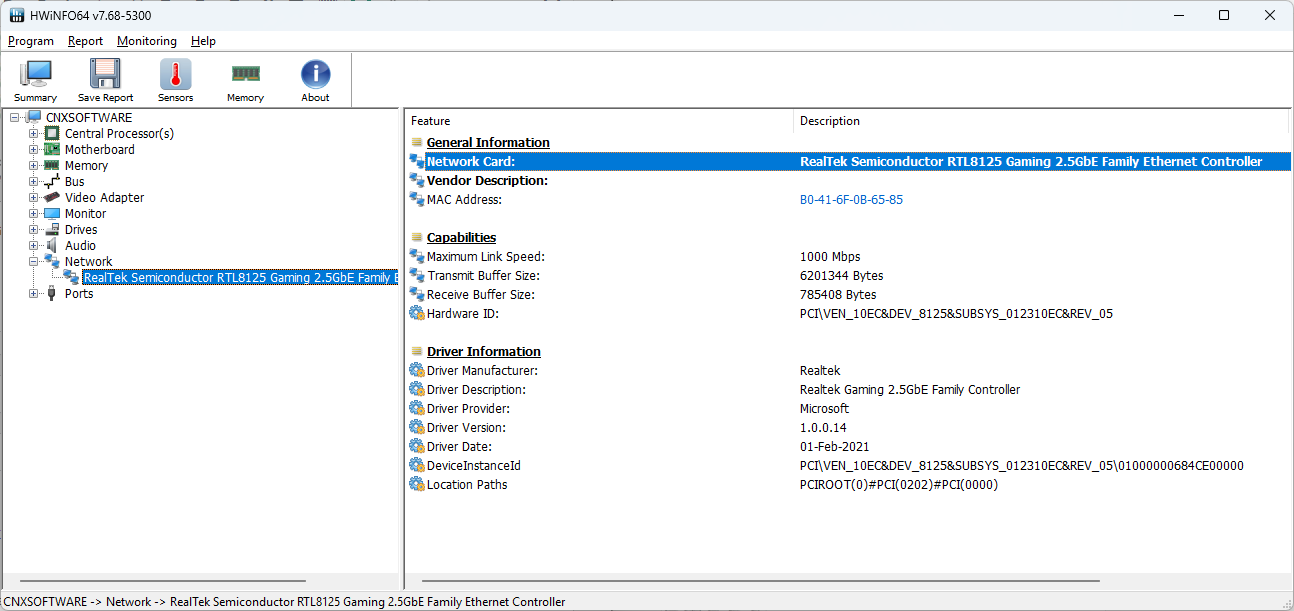Expand the Ports node
The height and width of the screenshot is (611, 1294).
(34, 294)
